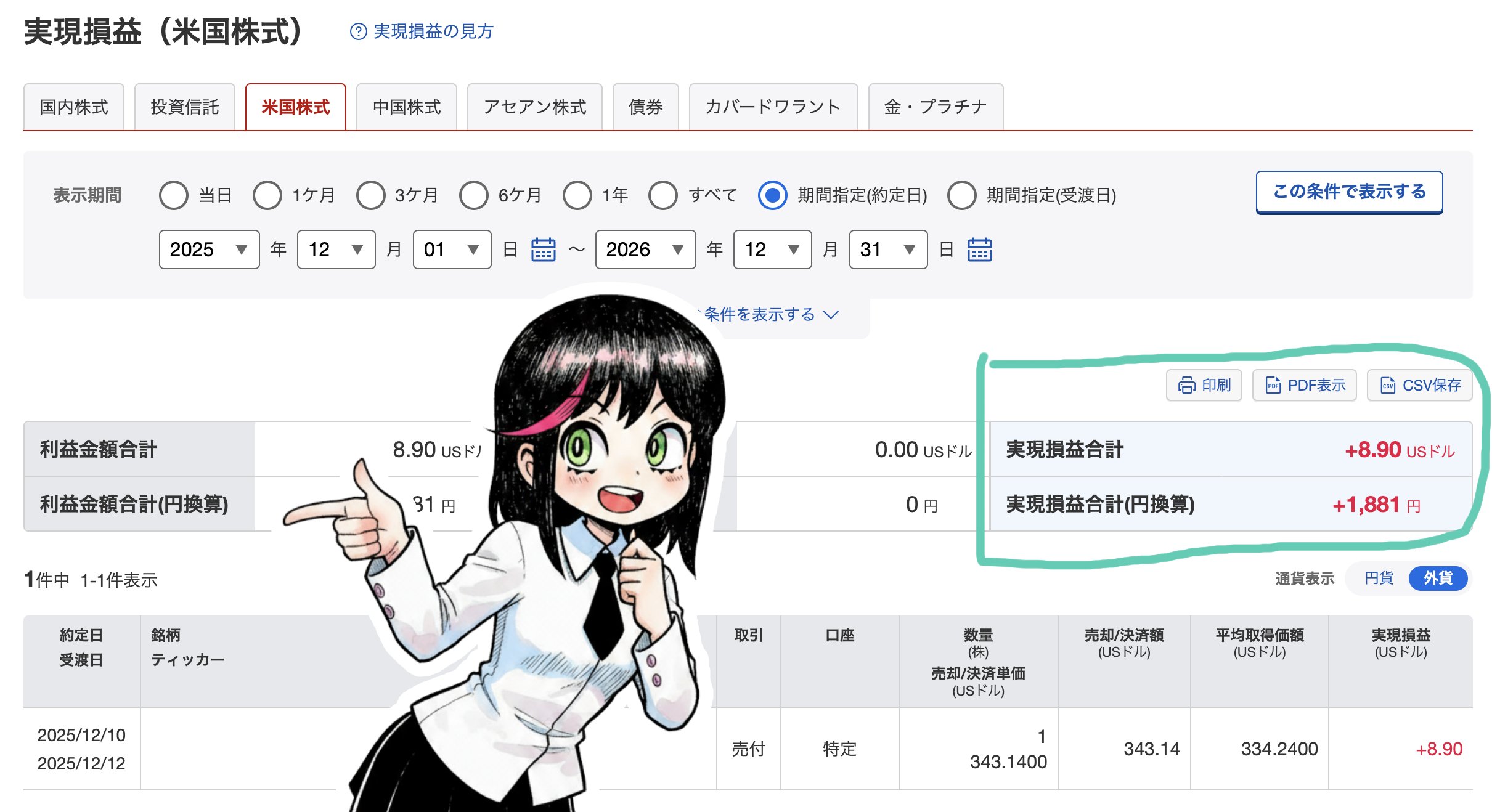Click the CSV保存 file icon

[x=1387, y=386]
